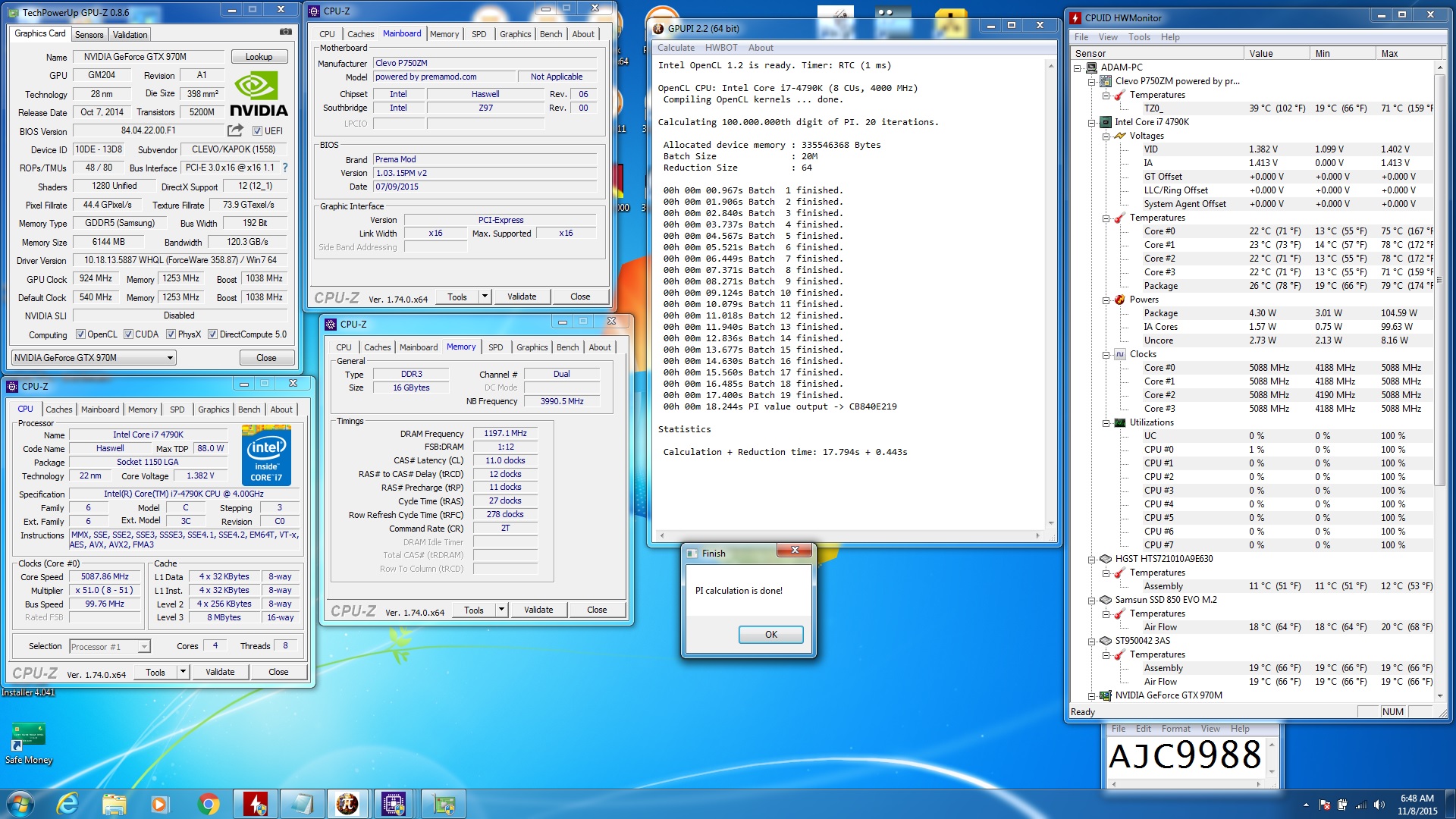Screen dimensions: 1456x819
Task: Click the HWMonitor vertical scrollbar thumb
Action: [x=1439, y=281]
